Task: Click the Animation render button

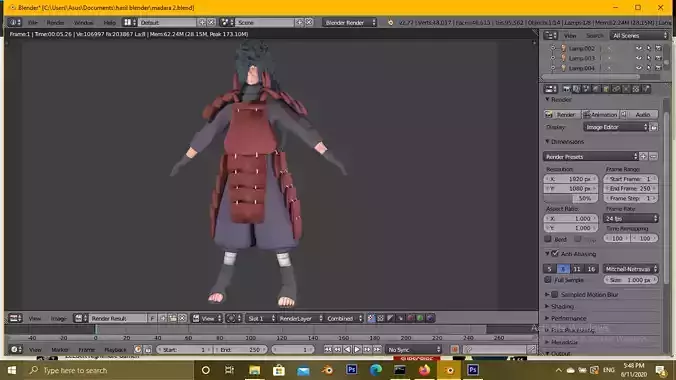Action: click(x=600, y=114)
